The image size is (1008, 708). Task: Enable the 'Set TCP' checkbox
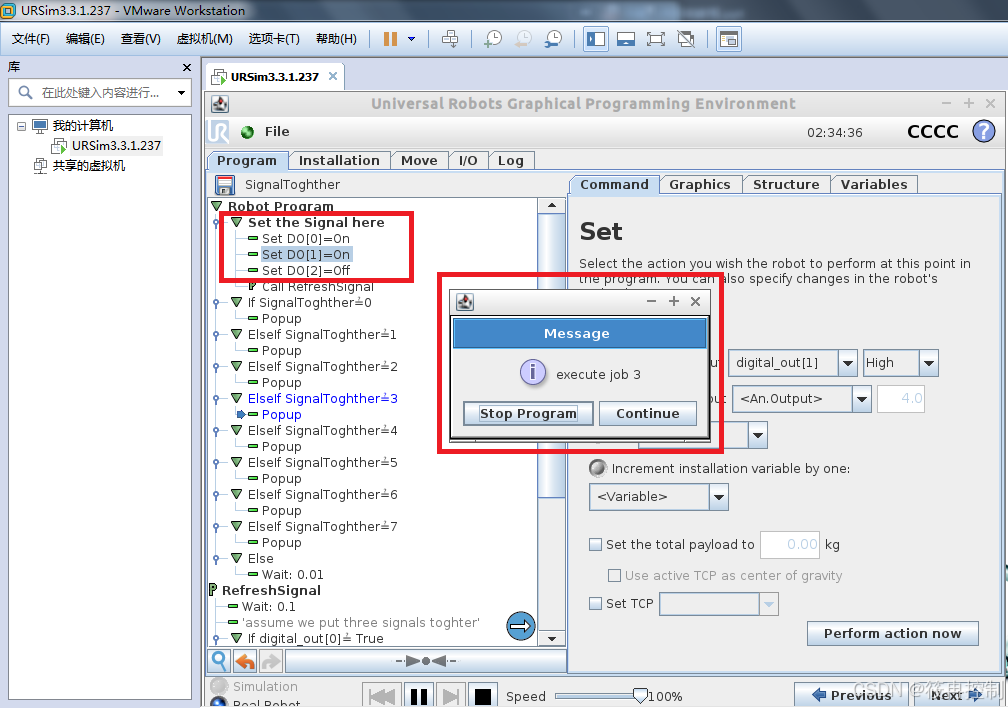[596, 603]
